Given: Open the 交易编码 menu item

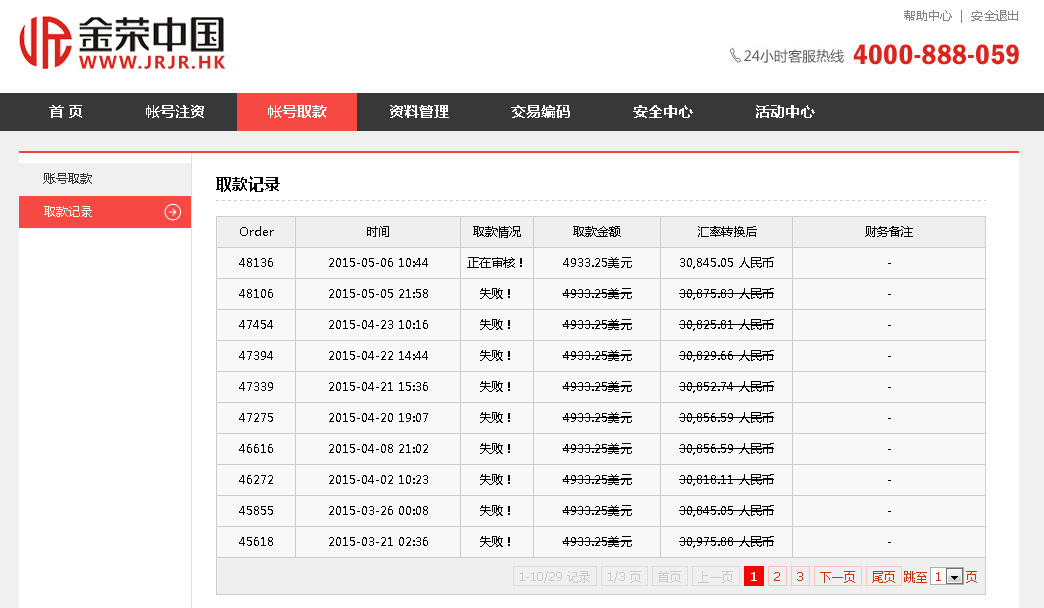Looking at the screenshot, I should click(x=541, y=112).
